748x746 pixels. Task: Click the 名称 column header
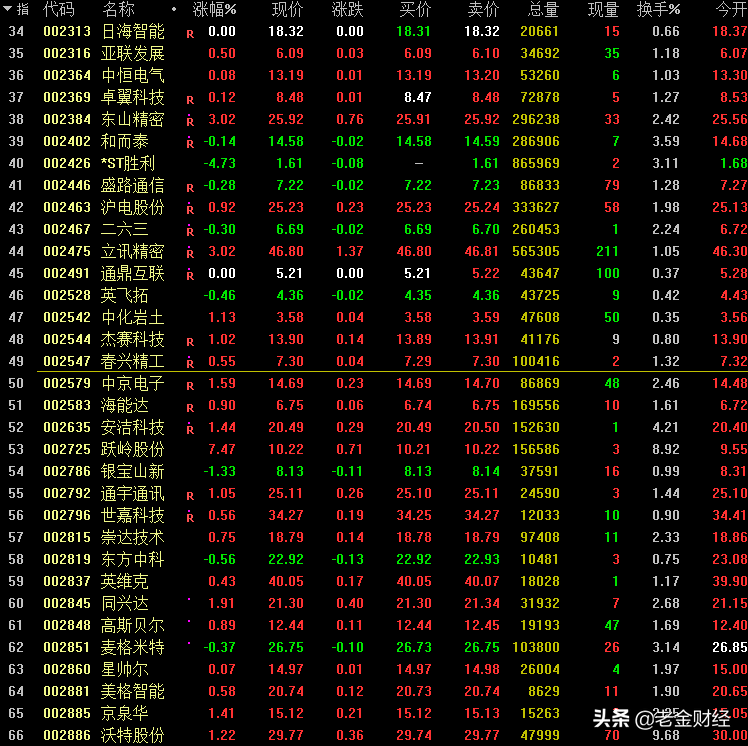(118, 10)
